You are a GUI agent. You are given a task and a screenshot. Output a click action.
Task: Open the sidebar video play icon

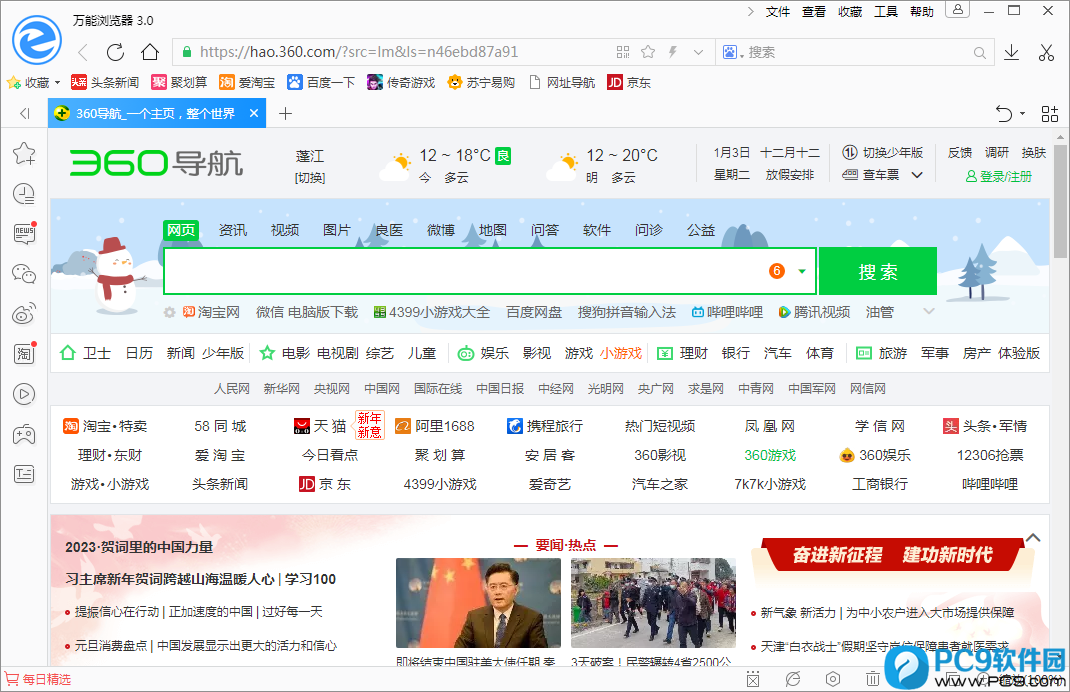(x=25, y=394)
